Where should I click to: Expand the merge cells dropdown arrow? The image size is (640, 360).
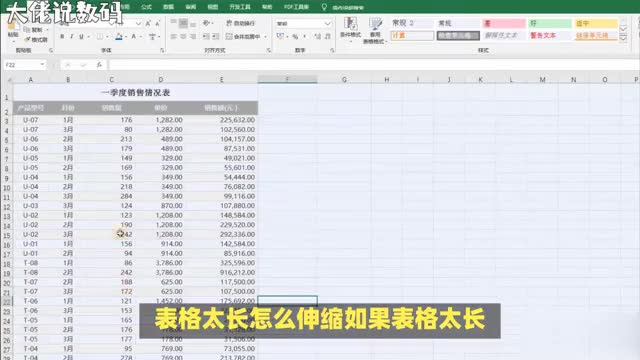point(265,37)
